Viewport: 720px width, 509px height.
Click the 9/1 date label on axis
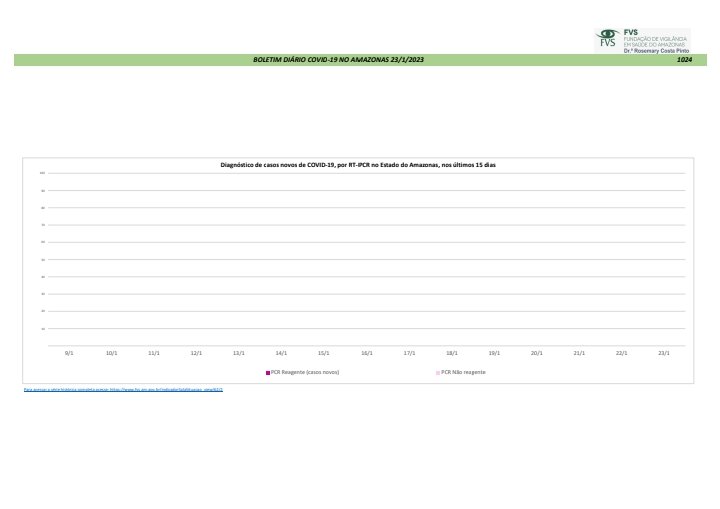68,353
